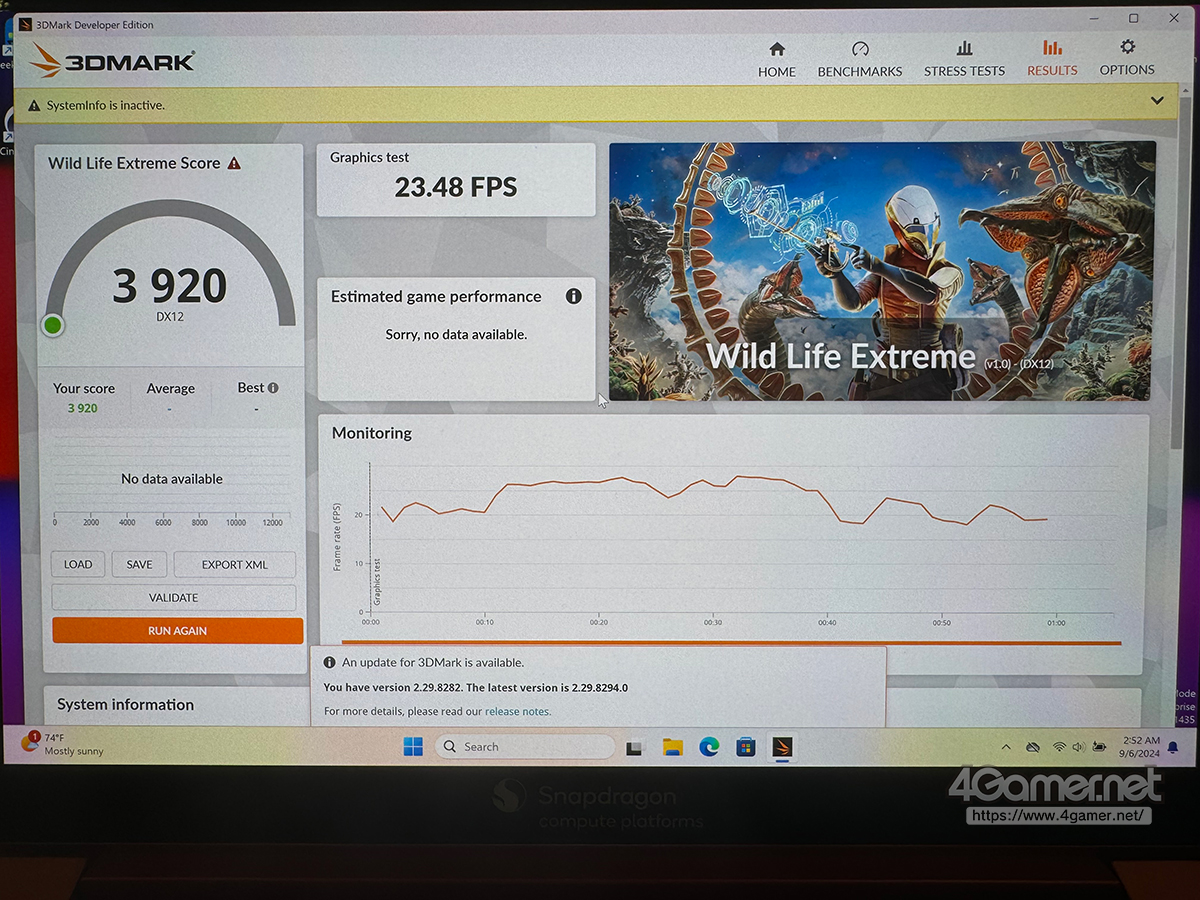1200x900 pixels.
Task: Click warning icon beside Wild Life Extreme Score
Action: pyautogui.click(x=234, y=163)
